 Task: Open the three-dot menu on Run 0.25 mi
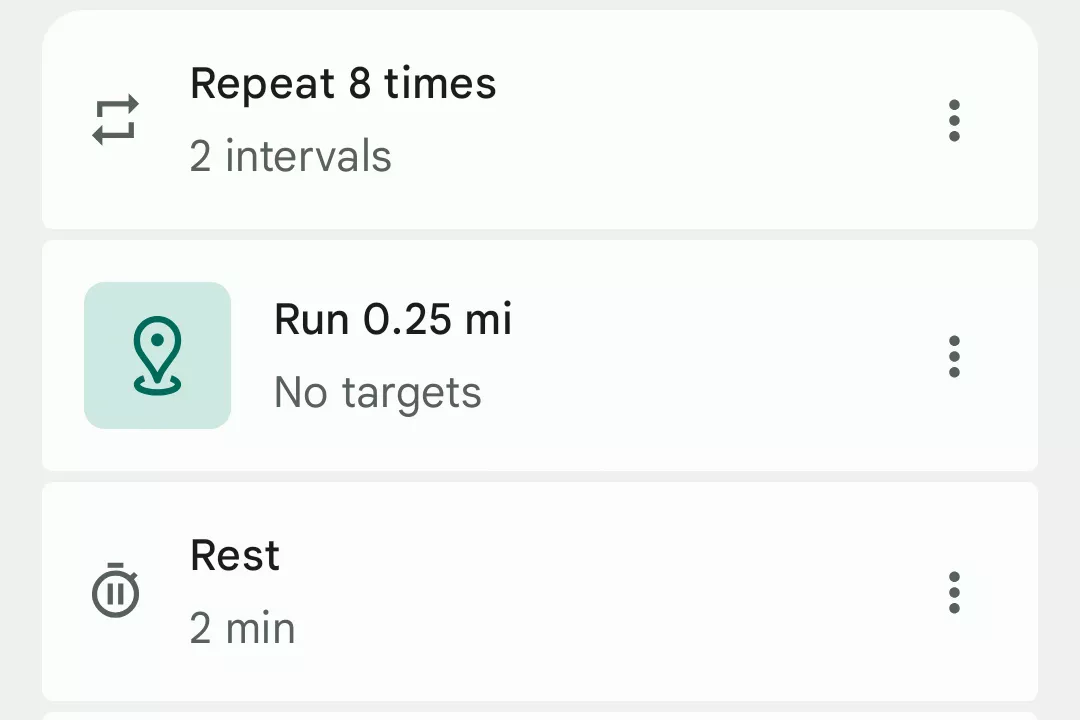coord(954,356)
